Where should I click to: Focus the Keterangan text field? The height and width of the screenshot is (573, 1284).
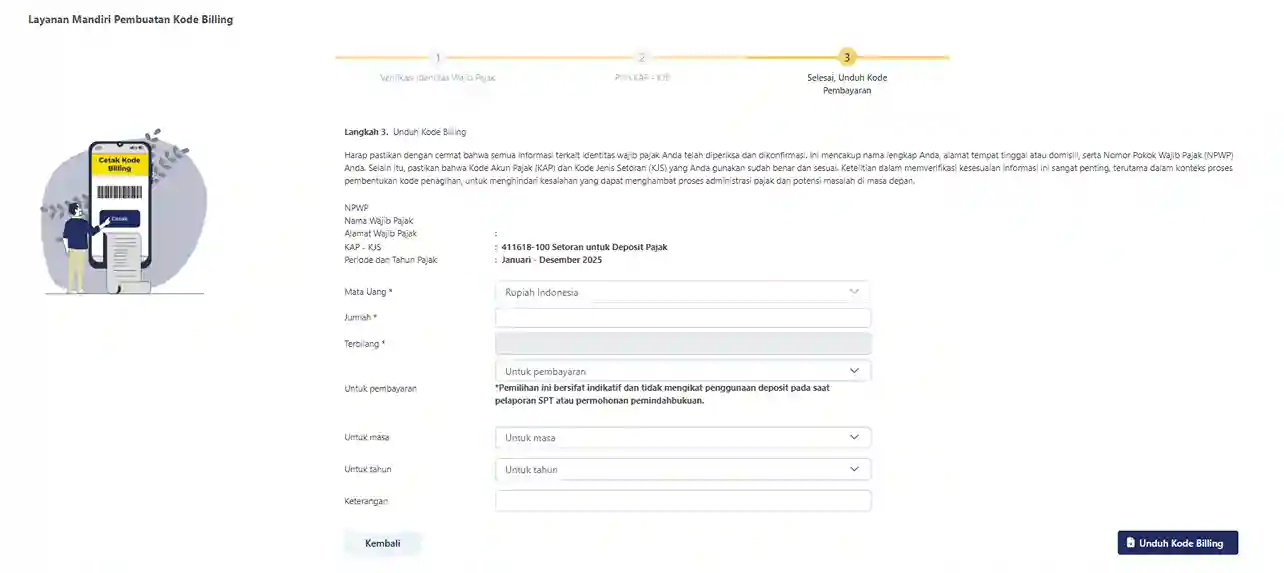(683, 501)
